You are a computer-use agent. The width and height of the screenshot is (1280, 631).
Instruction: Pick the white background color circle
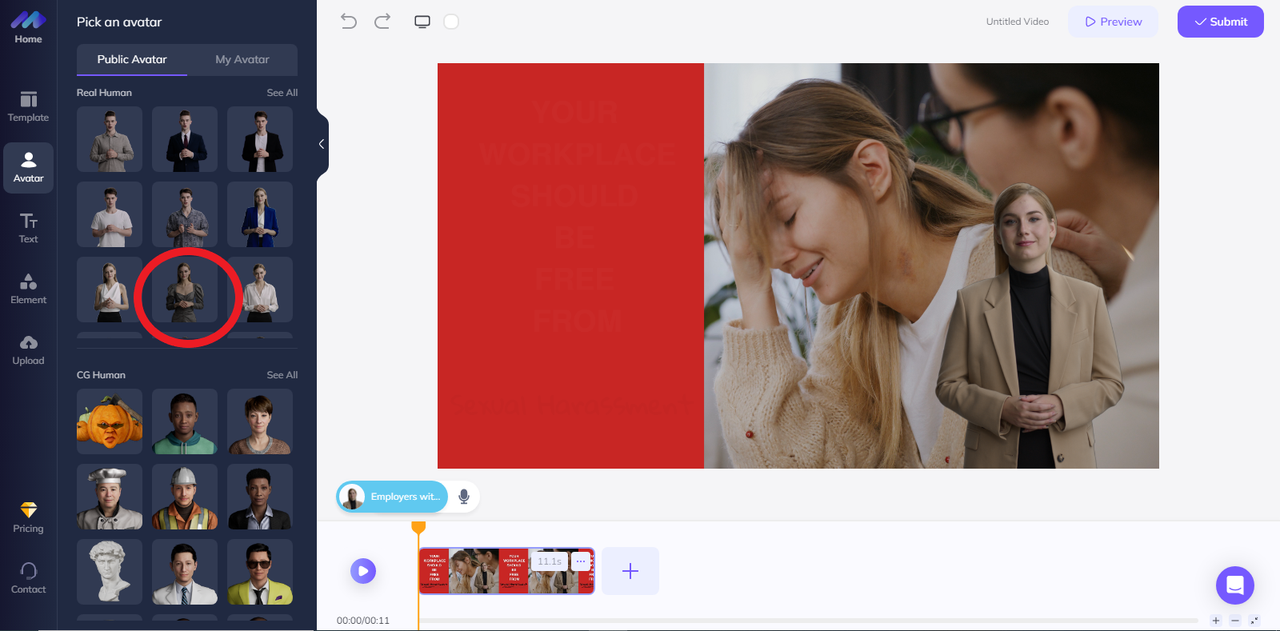coord(451,21)
